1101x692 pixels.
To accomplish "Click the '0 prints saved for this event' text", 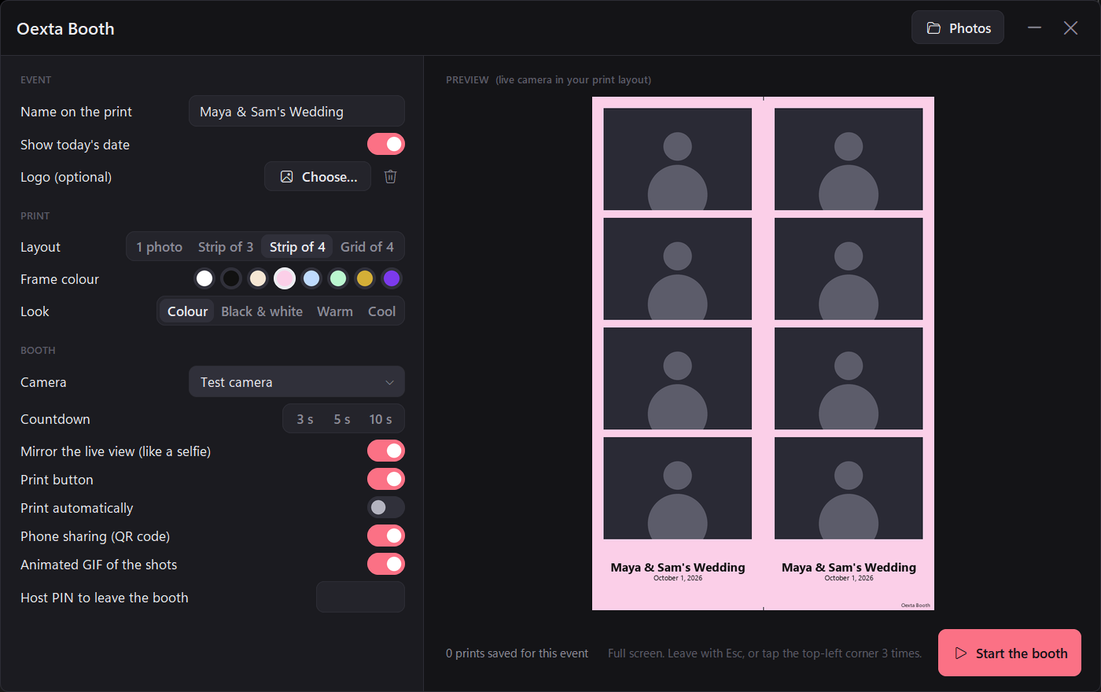I will point(517,653).
